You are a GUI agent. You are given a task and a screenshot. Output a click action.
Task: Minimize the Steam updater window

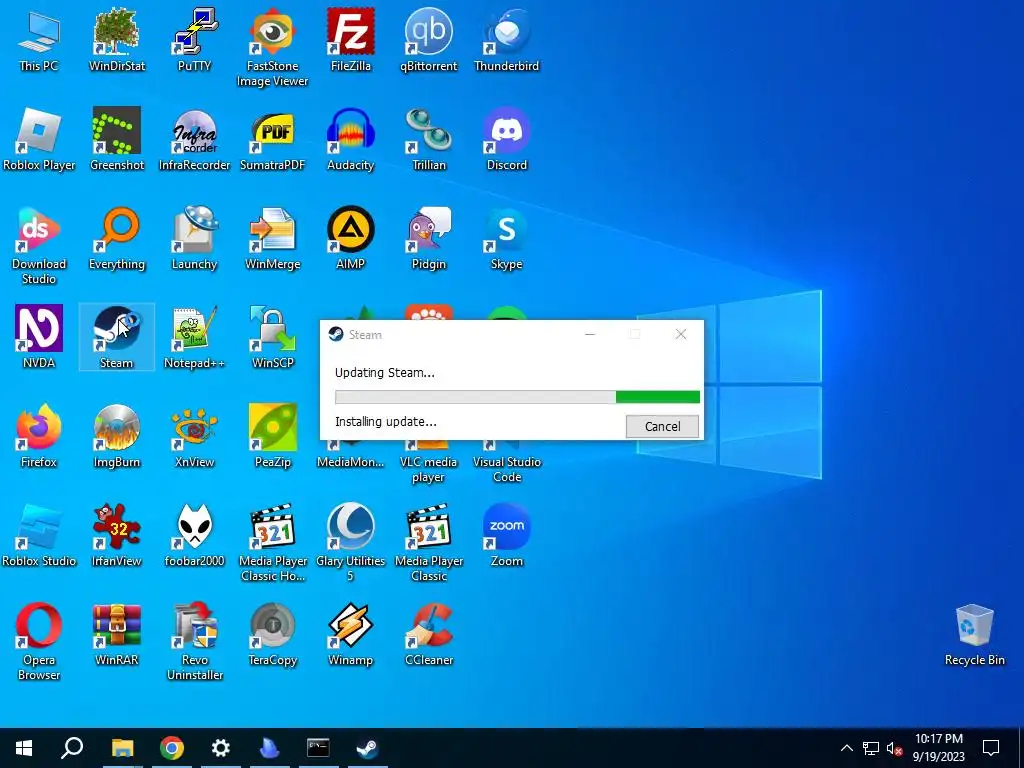(x=590, y=334)
